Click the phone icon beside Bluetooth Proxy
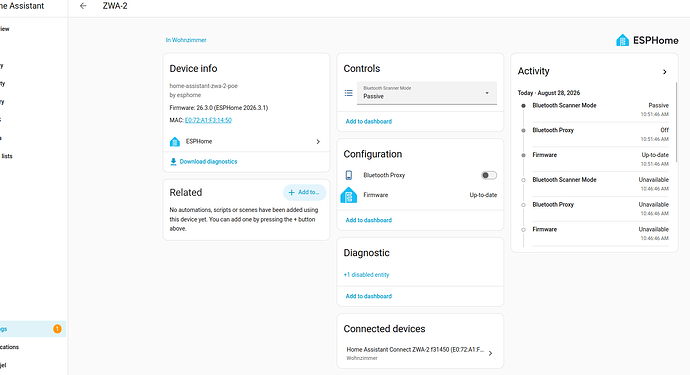 click(x=349, y=175)
